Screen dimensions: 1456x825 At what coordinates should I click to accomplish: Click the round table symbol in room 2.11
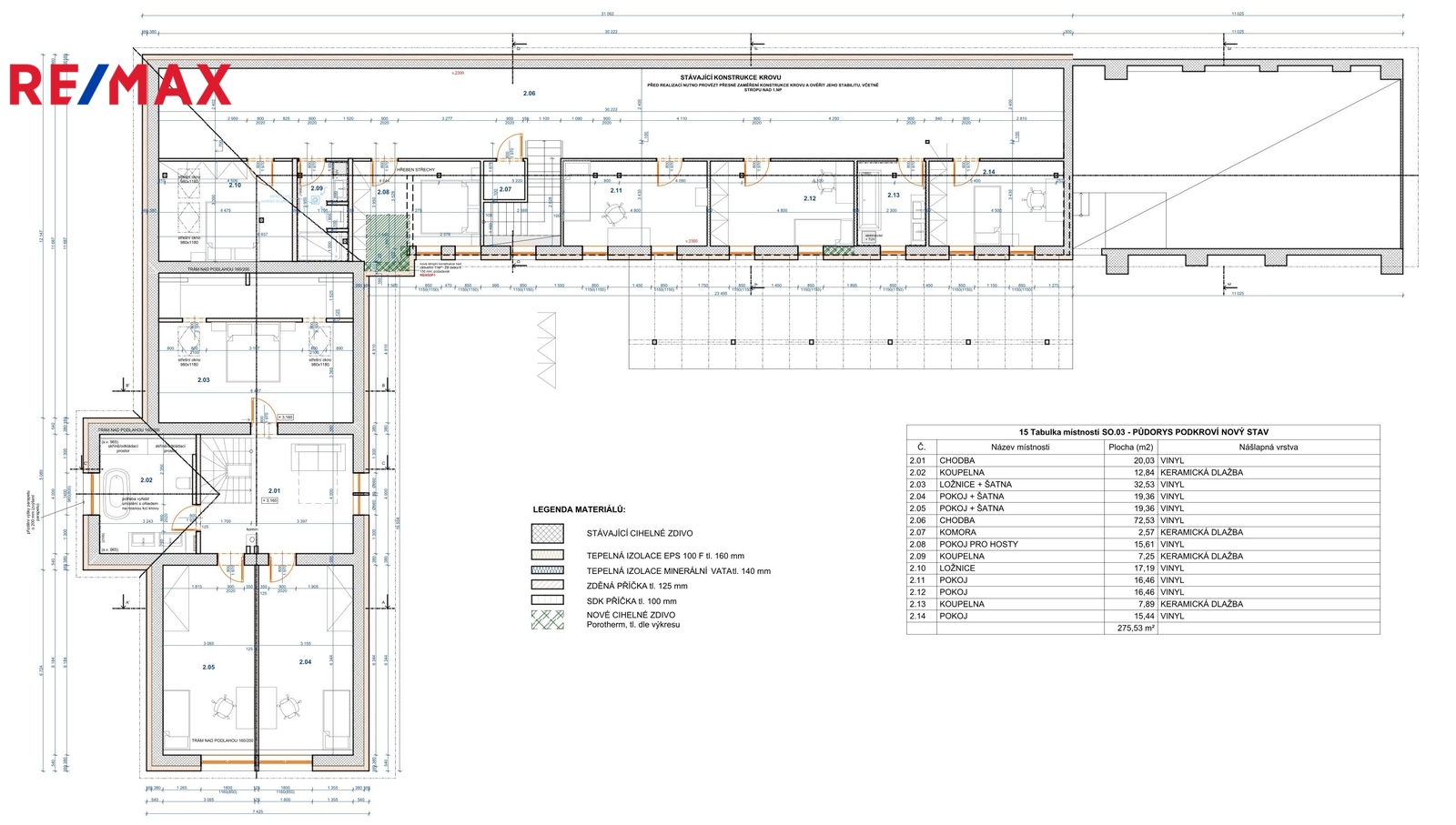[x=613, y=210]
